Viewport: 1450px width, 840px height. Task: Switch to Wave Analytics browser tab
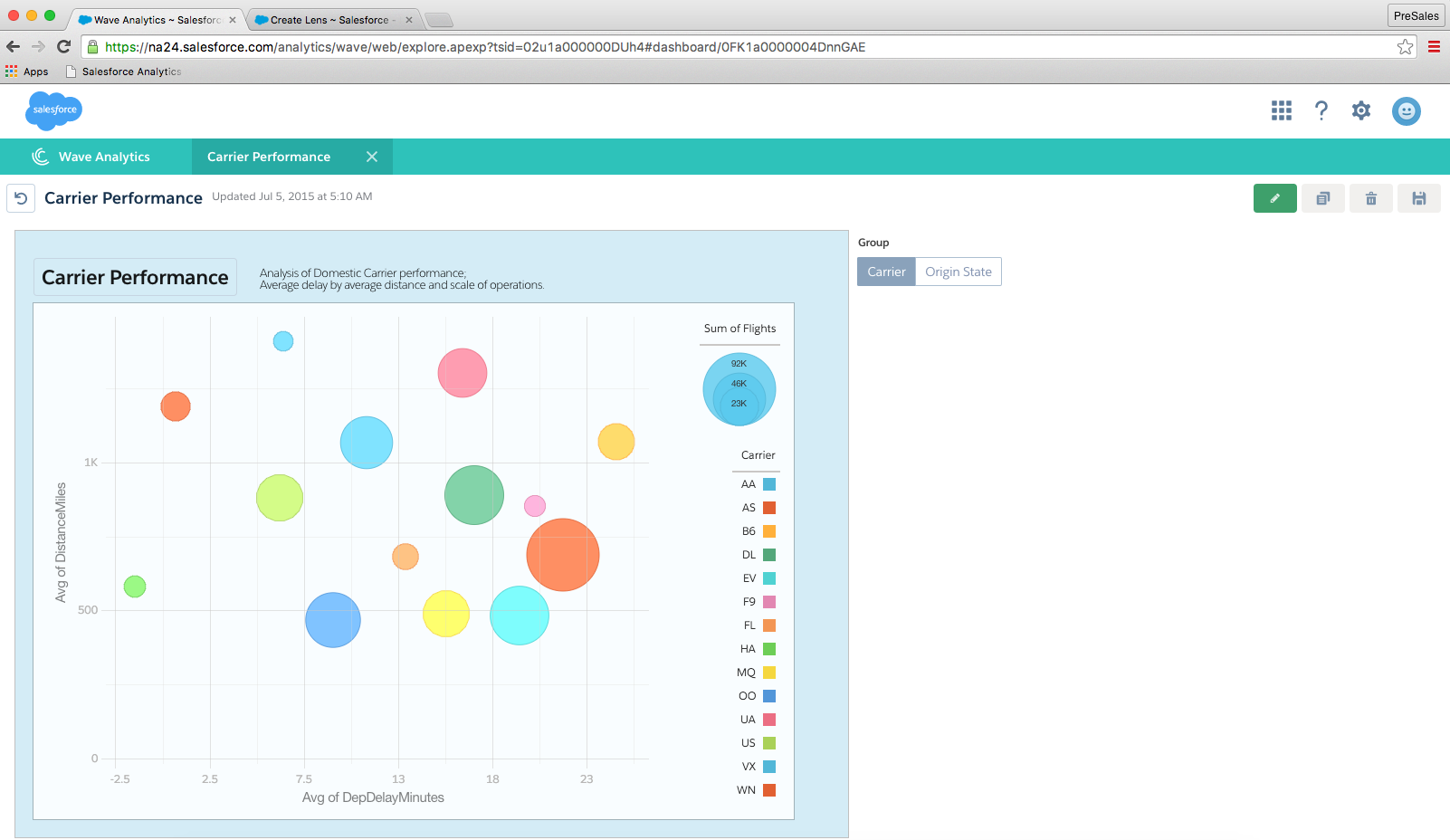pos(155,19)
